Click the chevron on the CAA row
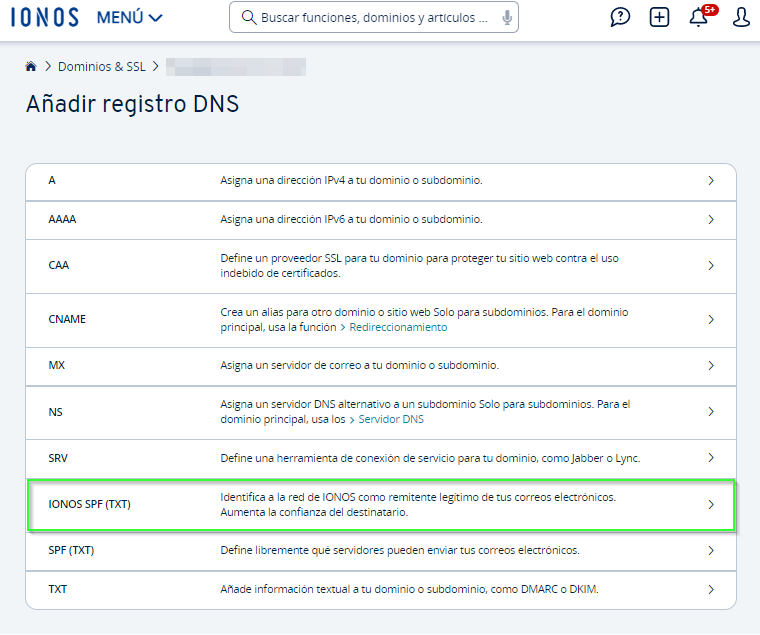Image resolution: width=760 pixels, height=635 pixels. [x=711, y=266]
